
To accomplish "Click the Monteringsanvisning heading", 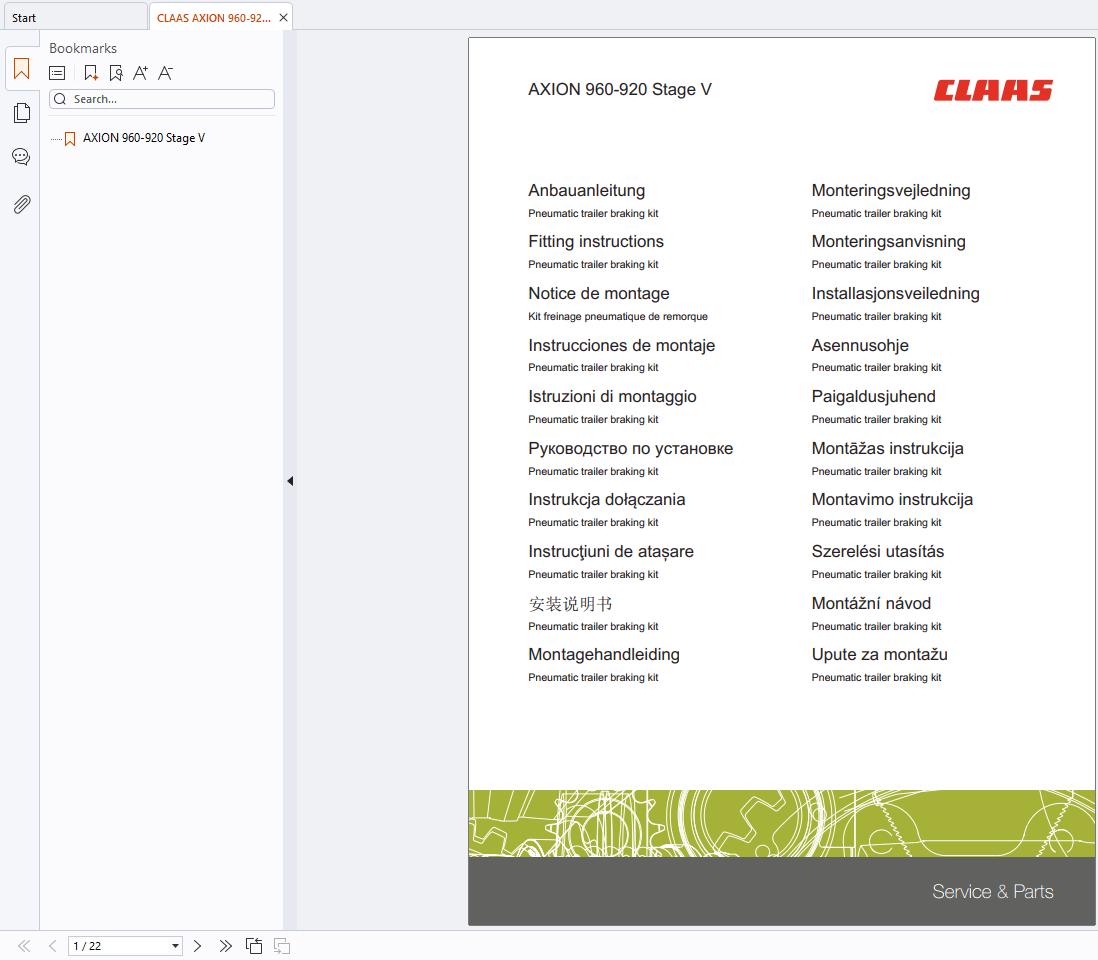I will coord(889,242).
